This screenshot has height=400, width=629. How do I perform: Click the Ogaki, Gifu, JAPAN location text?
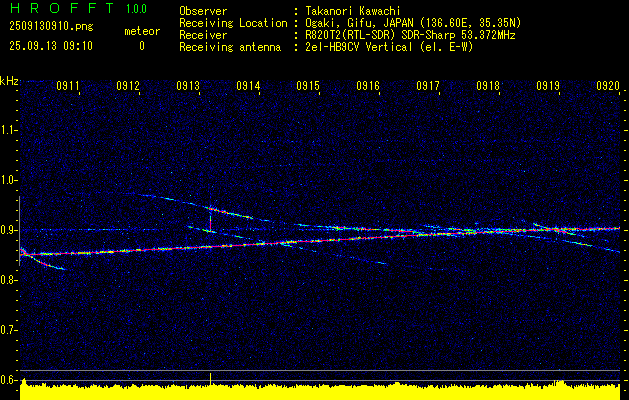412,23
